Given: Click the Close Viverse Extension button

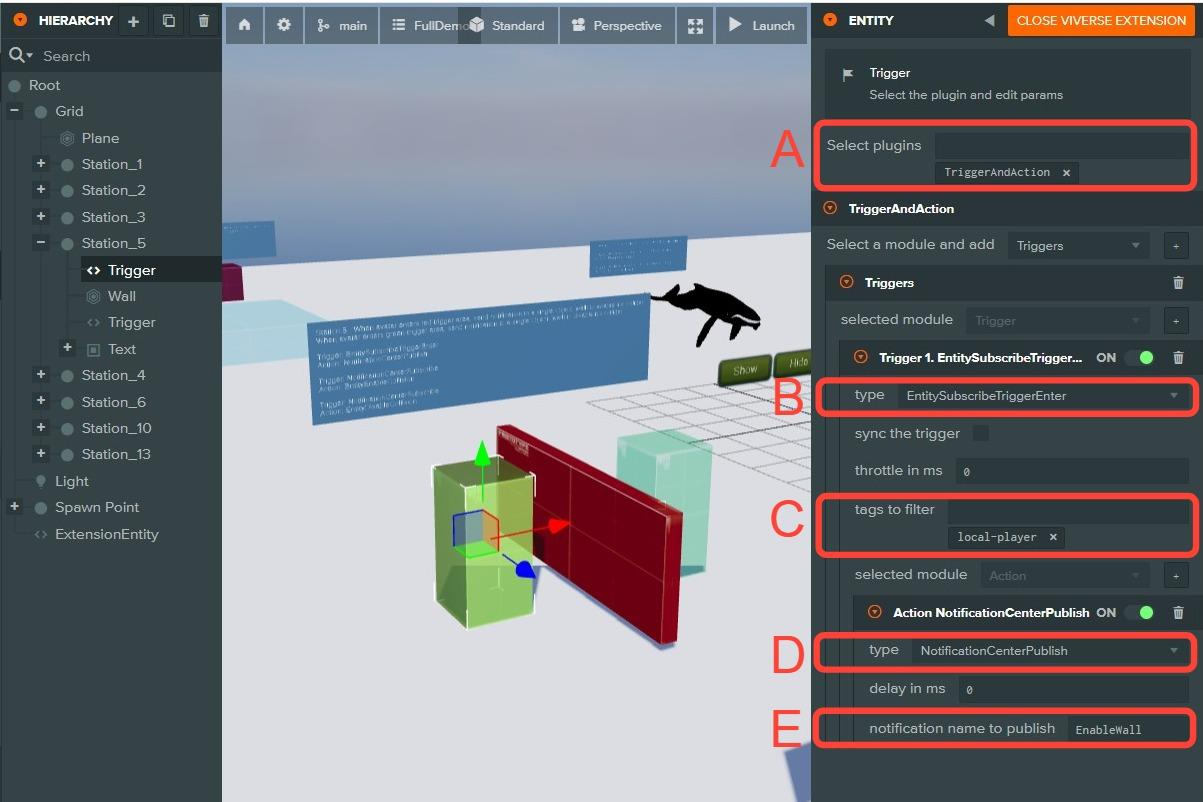Looking at the screenshot, I should [x=1101, y=20].
